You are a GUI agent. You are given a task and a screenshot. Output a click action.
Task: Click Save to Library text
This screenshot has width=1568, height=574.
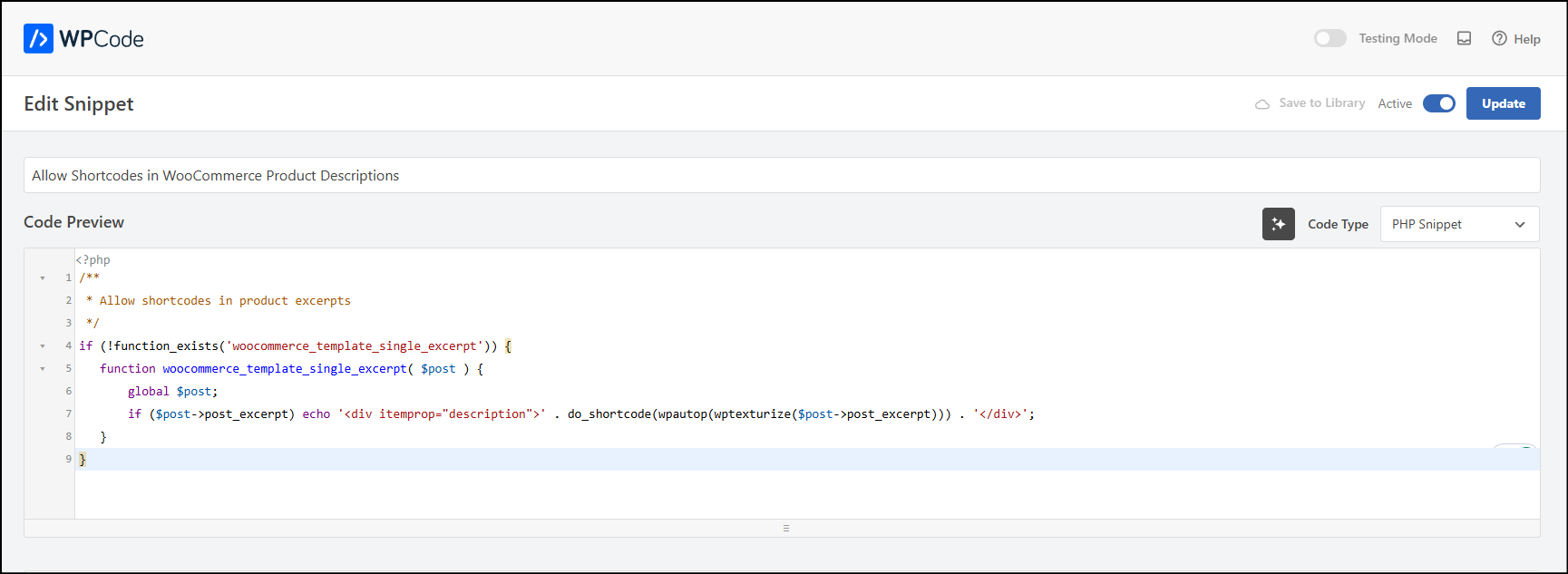point(1322,103)
